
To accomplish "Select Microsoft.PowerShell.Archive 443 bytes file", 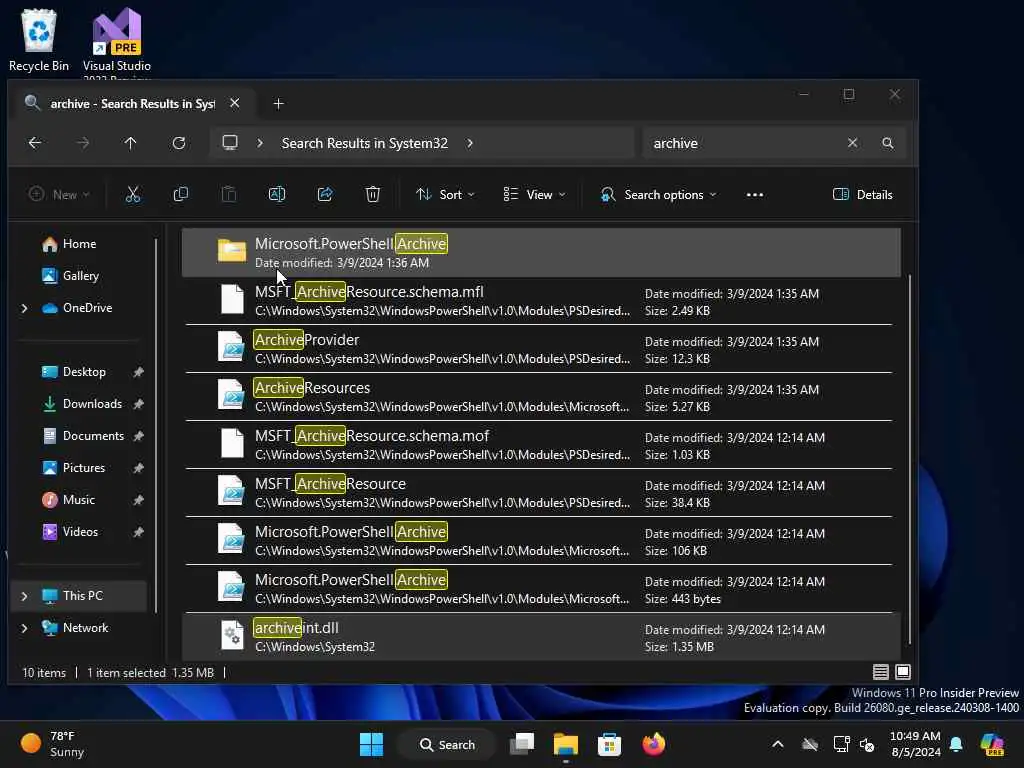I will (x=541, y=589).
